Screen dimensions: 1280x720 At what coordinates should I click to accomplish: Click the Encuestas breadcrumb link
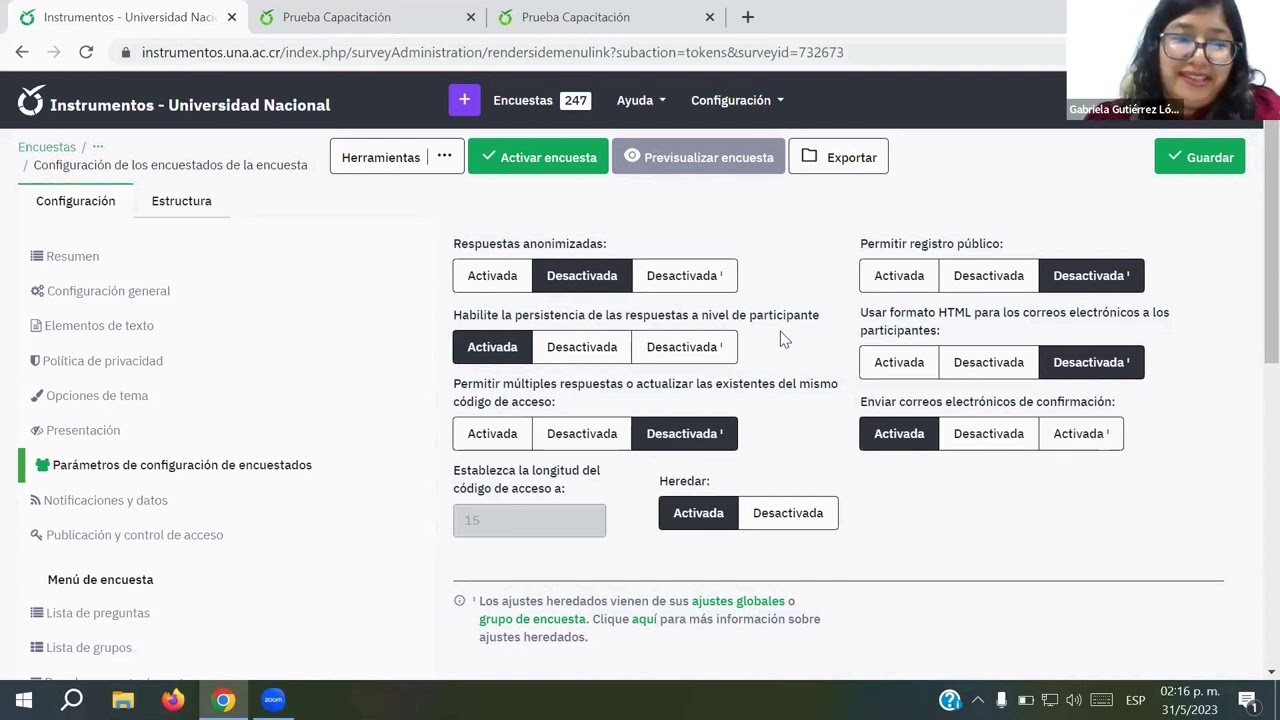[x=47, y=147]
